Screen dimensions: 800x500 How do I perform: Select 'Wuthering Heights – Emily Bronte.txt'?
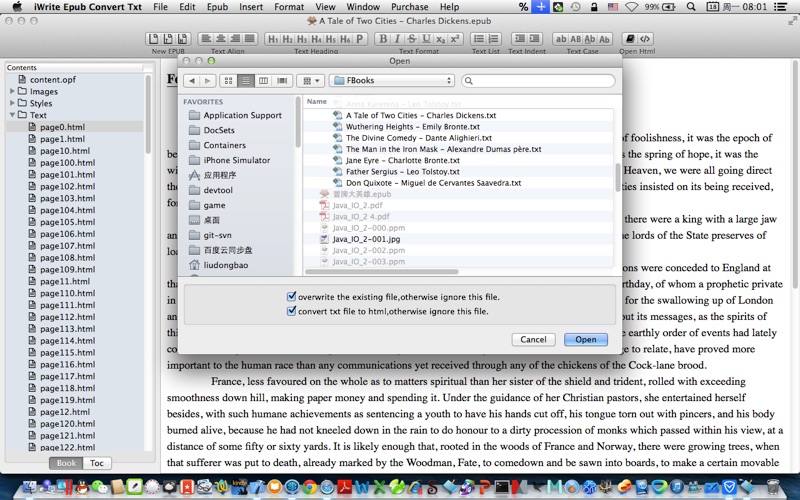pos(413,127)
